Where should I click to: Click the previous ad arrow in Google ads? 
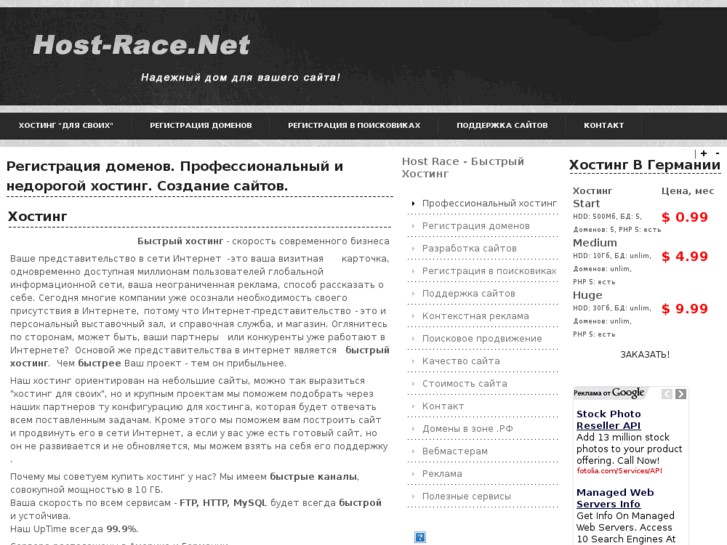click(666, 394)
